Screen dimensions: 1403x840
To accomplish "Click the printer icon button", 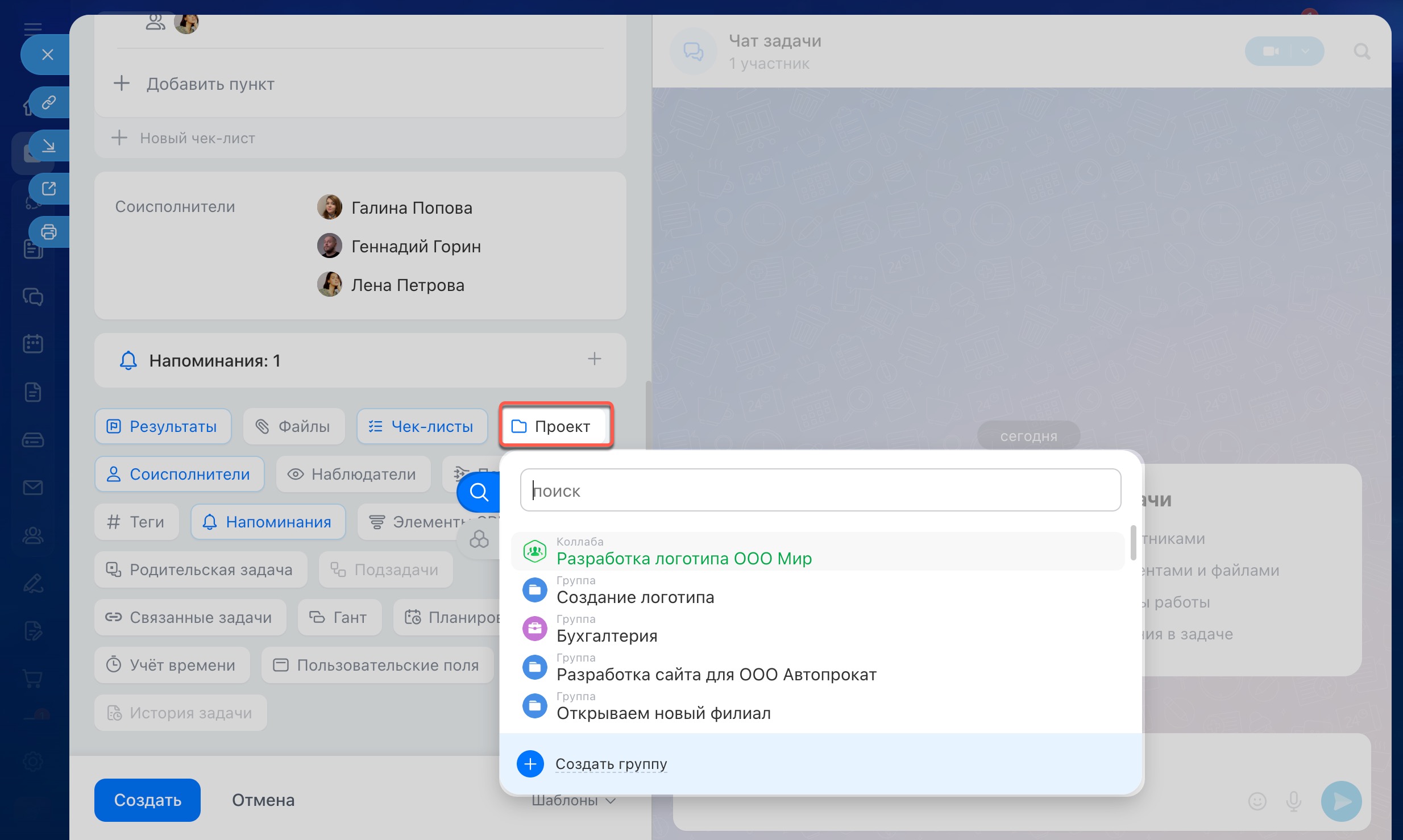I will [49, 232].
